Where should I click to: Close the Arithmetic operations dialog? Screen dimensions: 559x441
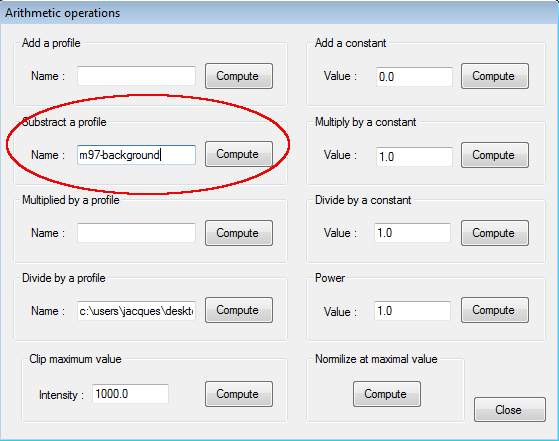click(x=510, y=410)
